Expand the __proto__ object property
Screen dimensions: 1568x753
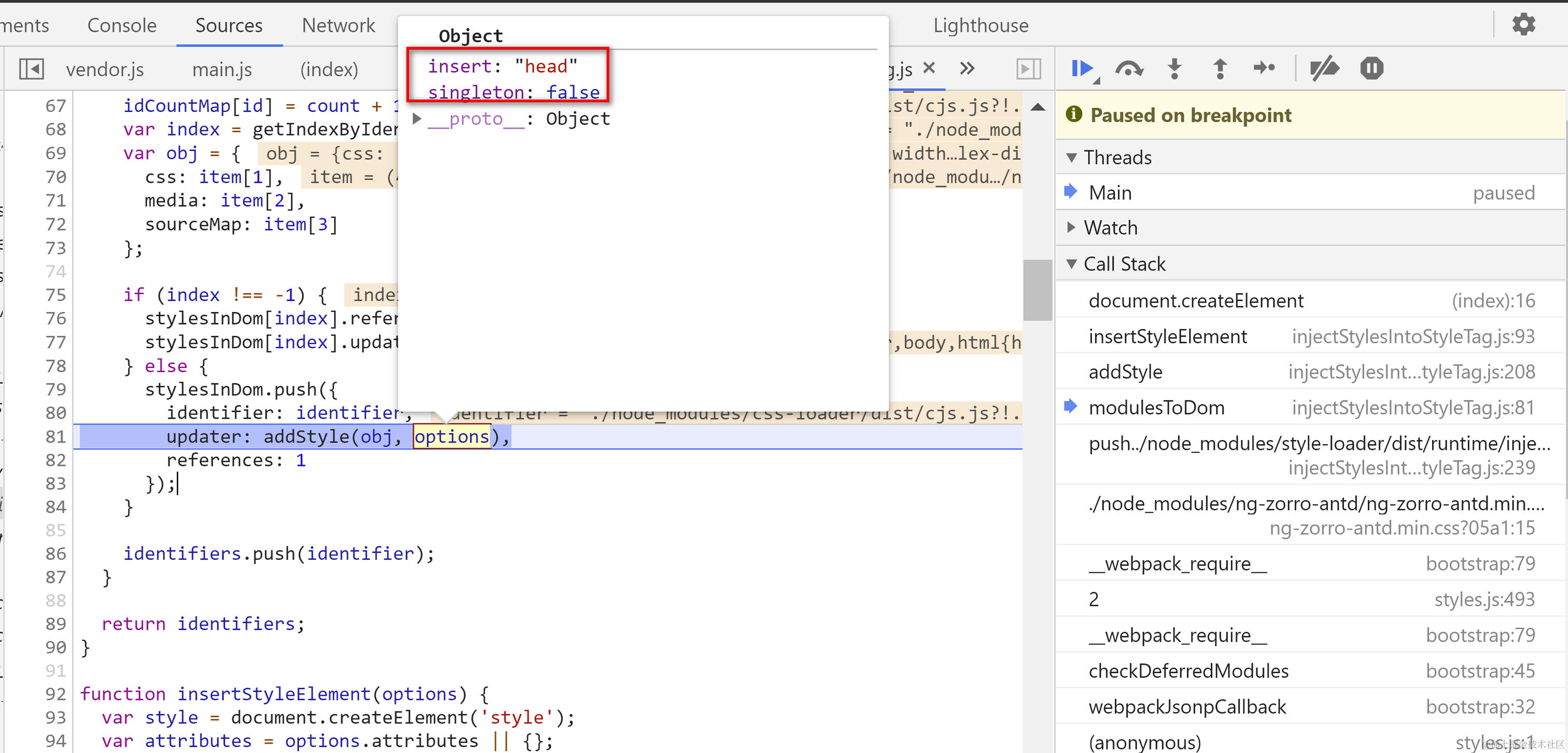pos(417,119)
